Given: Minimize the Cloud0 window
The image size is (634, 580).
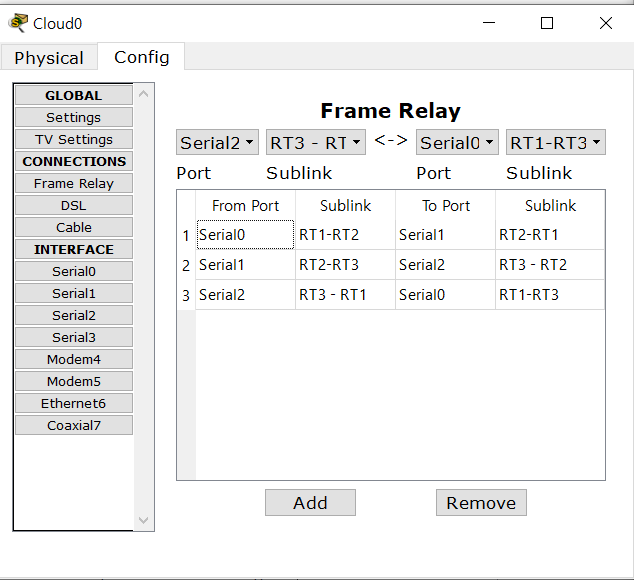Looking at the screenshot, I should 489,23.
